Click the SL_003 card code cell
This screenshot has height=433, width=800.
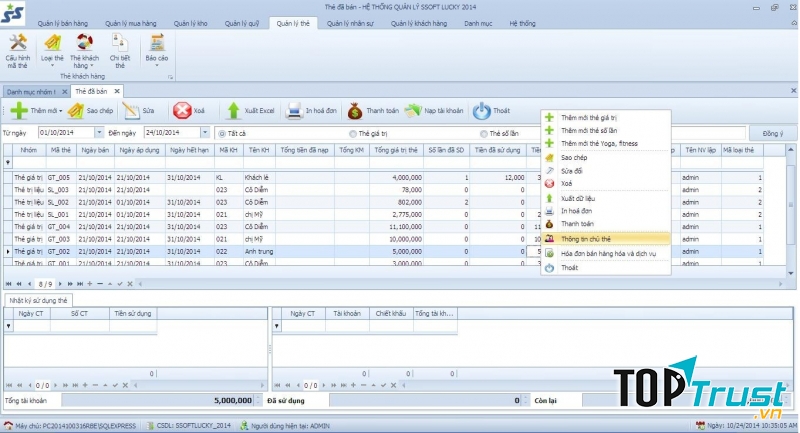tap(59, 190)
